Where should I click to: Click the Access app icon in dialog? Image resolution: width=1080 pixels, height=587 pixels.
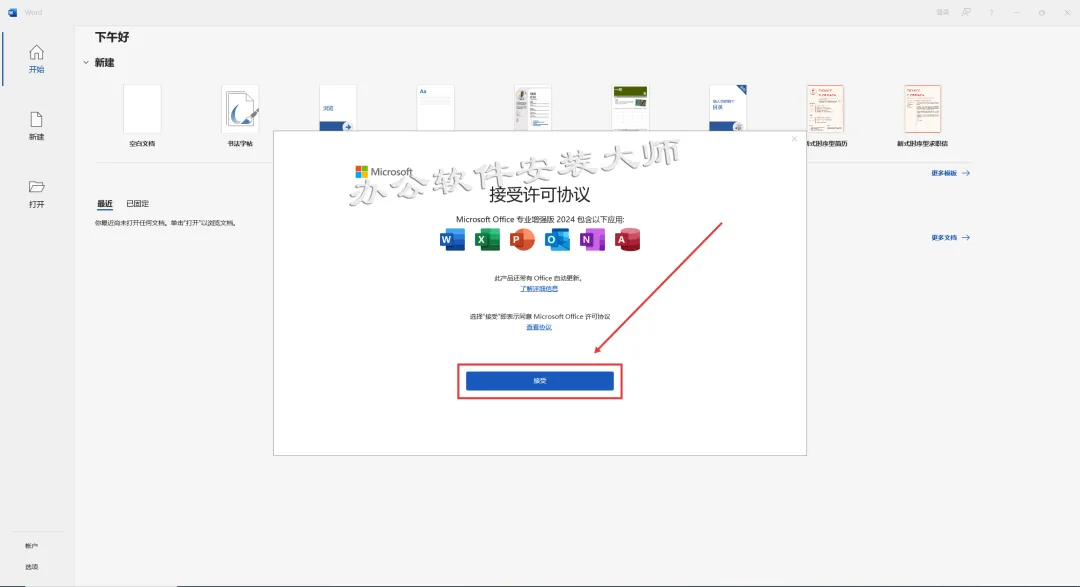pyautogui.click(x=627, y=240)
